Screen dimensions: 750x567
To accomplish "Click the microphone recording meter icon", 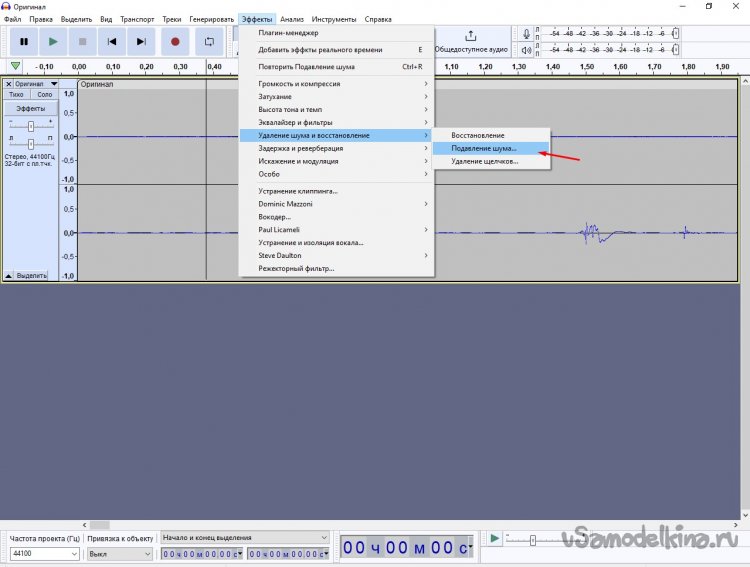I will (527, 35).
